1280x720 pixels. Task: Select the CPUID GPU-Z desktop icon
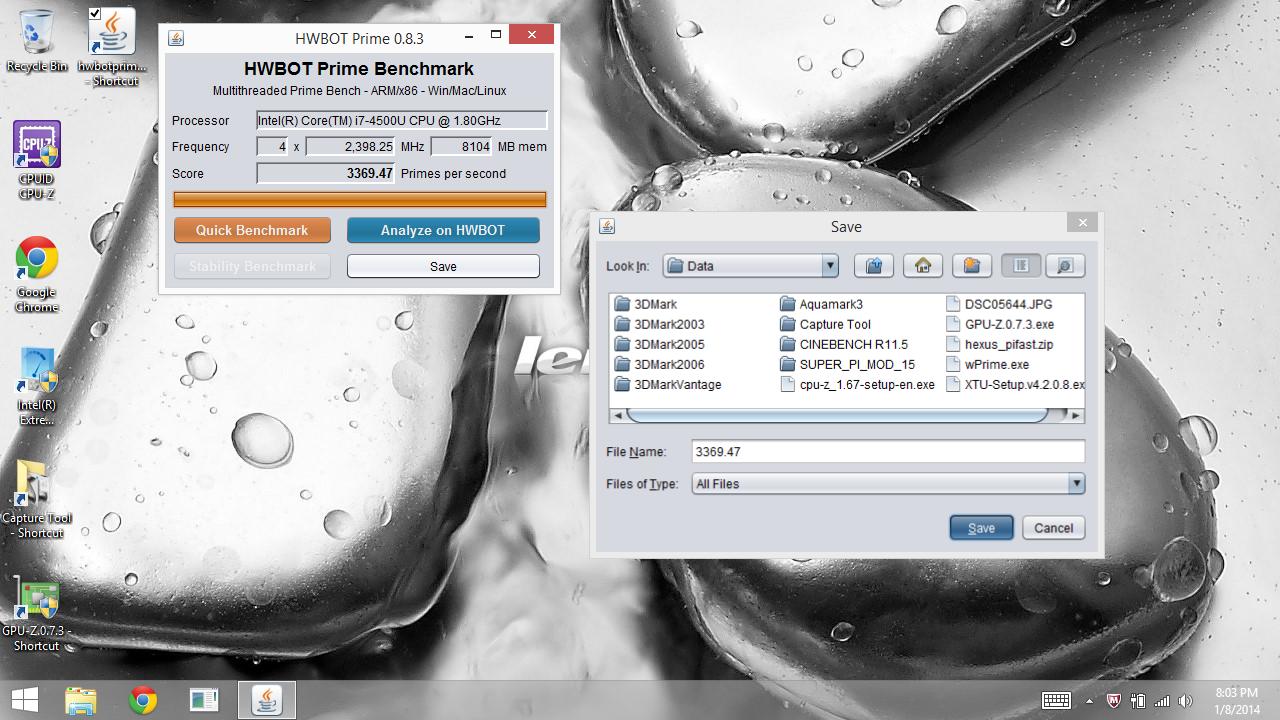(37, 160)
